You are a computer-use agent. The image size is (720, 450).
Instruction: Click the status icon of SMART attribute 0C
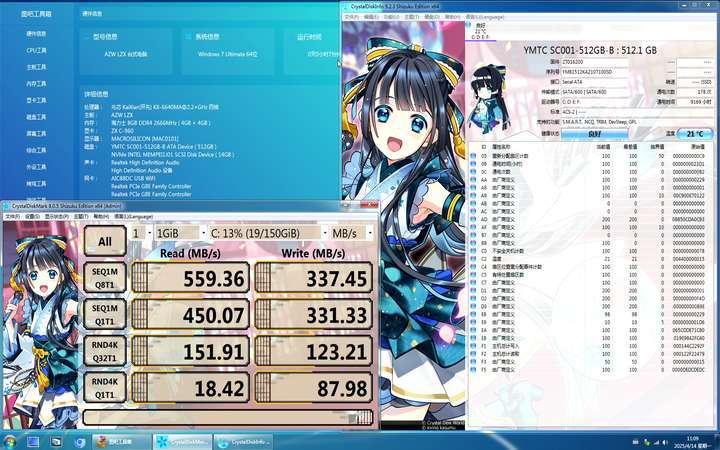coord(473,172)
